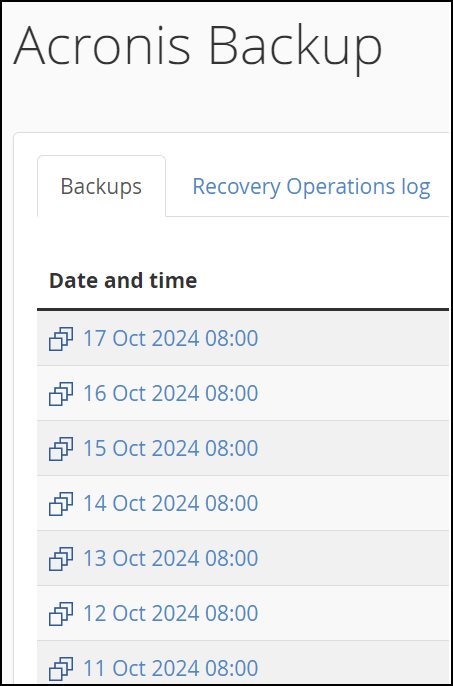Click the backup icon beside 12 Oct 2024

(61, 614)
